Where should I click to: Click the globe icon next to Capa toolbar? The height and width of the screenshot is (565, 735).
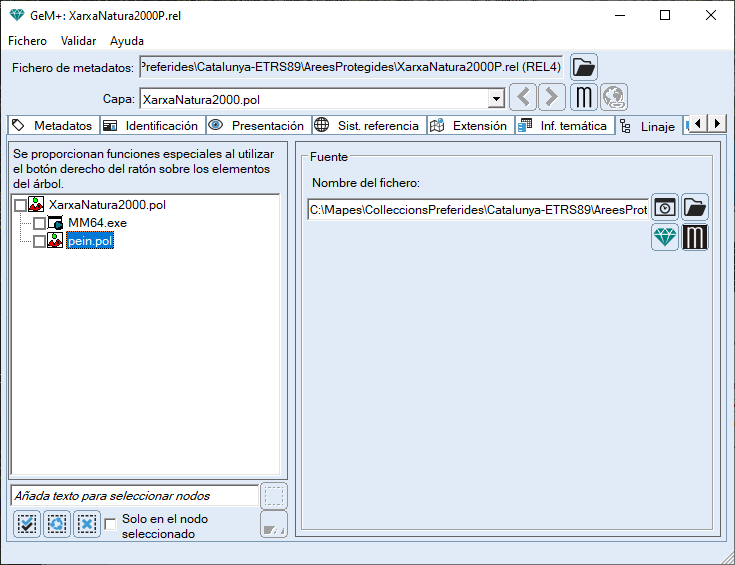614,98
